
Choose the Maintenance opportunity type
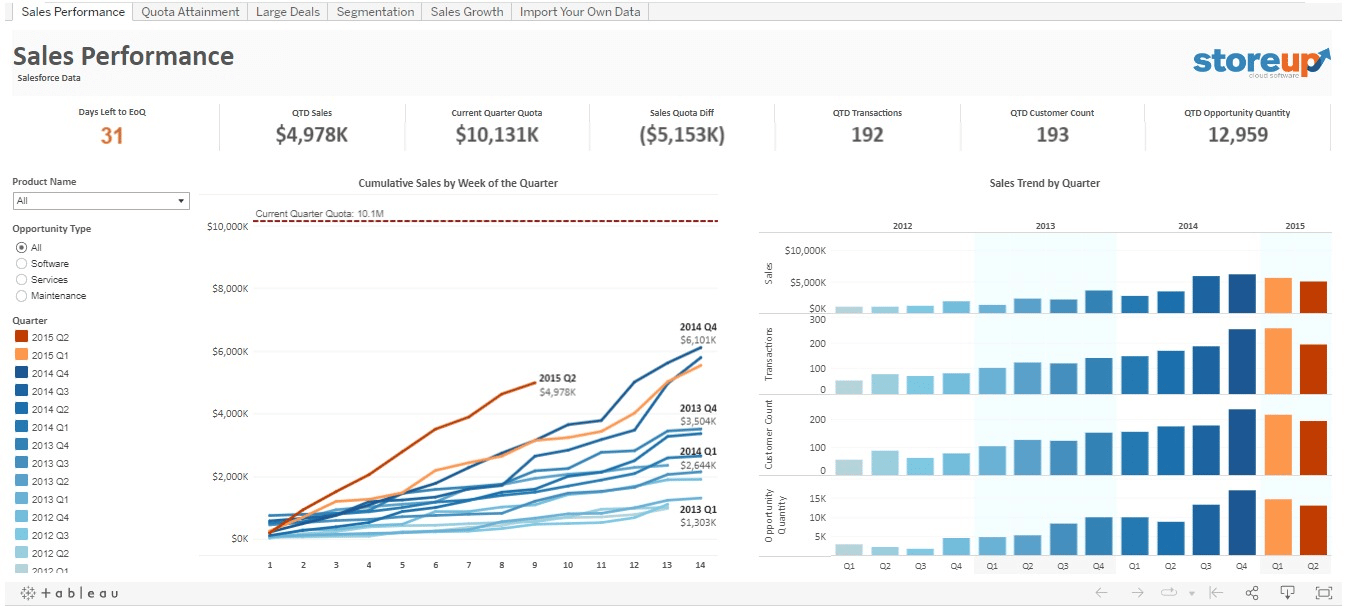pyautogui.click(x=22, y=296)
